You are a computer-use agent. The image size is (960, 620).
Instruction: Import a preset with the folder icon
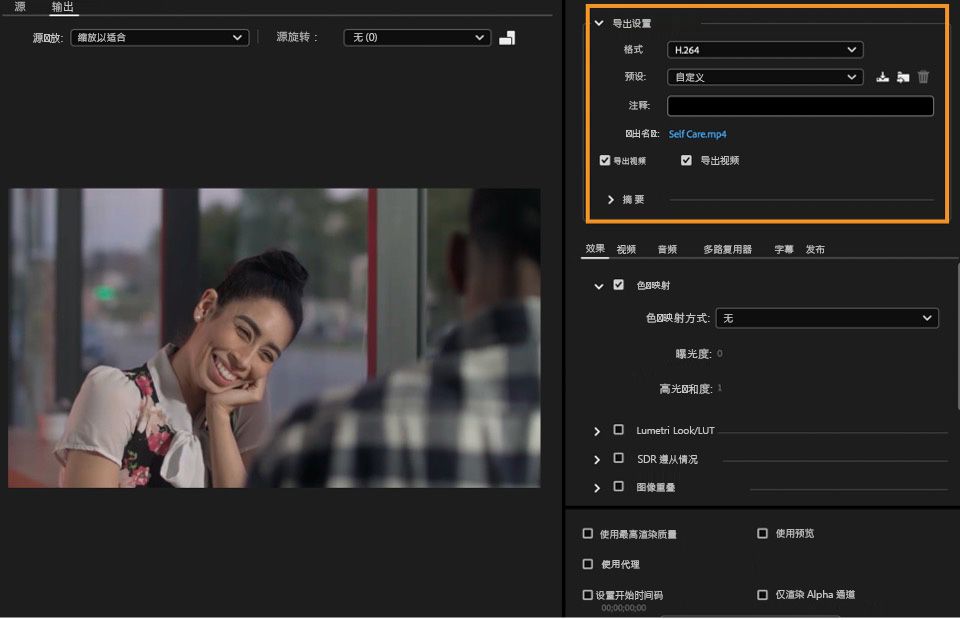pyautogui.click(x=903, y=77)
